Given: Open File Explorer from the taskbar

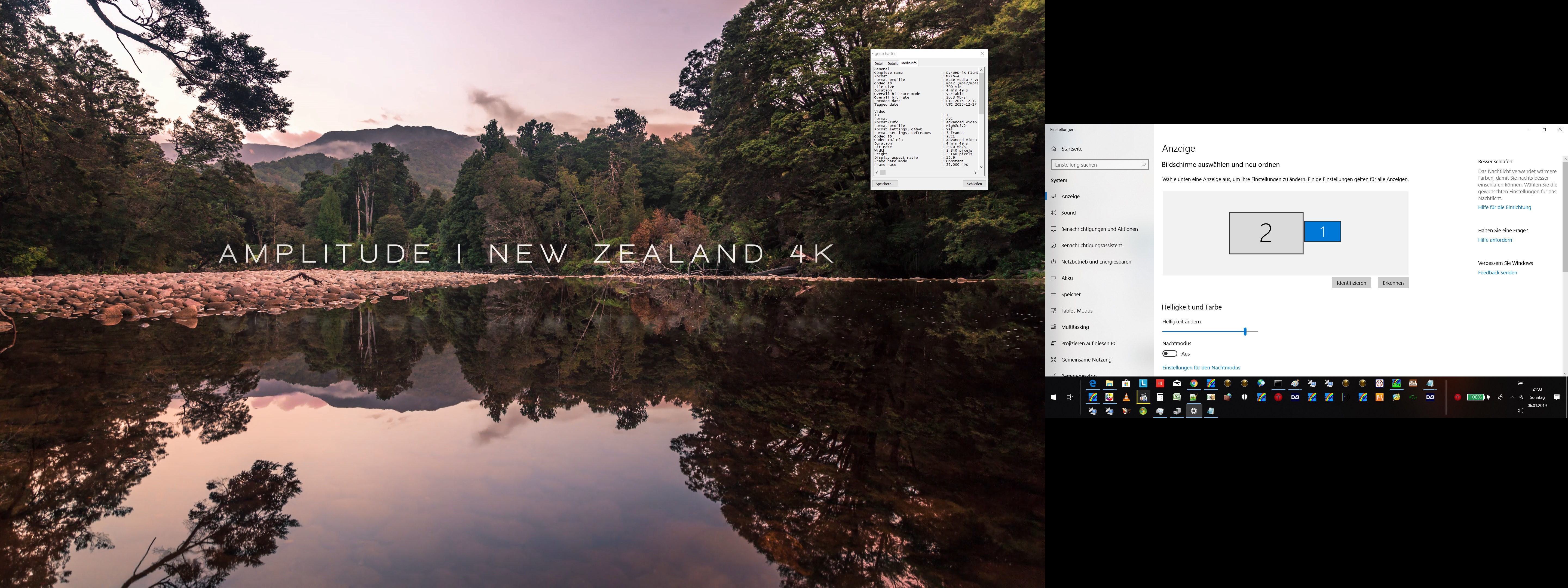Looking at the screenshot, I should coord(1110,384).
